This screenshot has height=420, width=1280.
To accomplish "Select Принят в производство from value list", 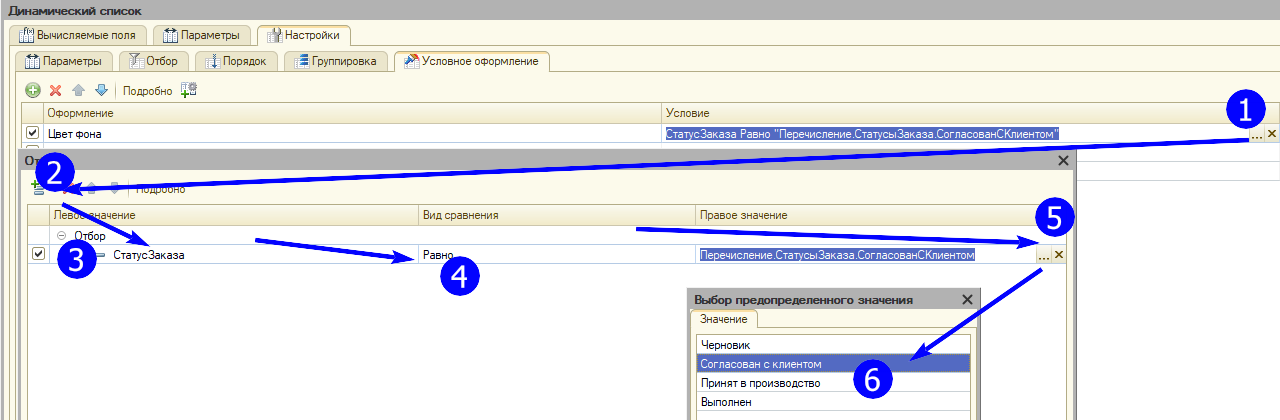I will (x=761, y=383).
